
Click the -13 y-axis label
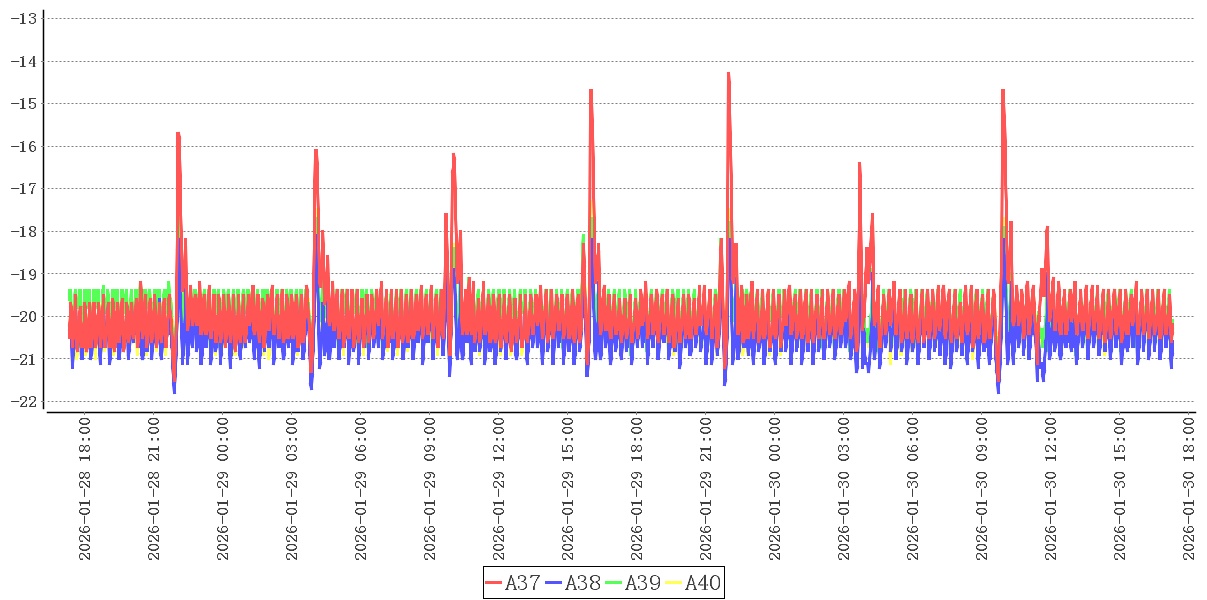coord(23,18)
